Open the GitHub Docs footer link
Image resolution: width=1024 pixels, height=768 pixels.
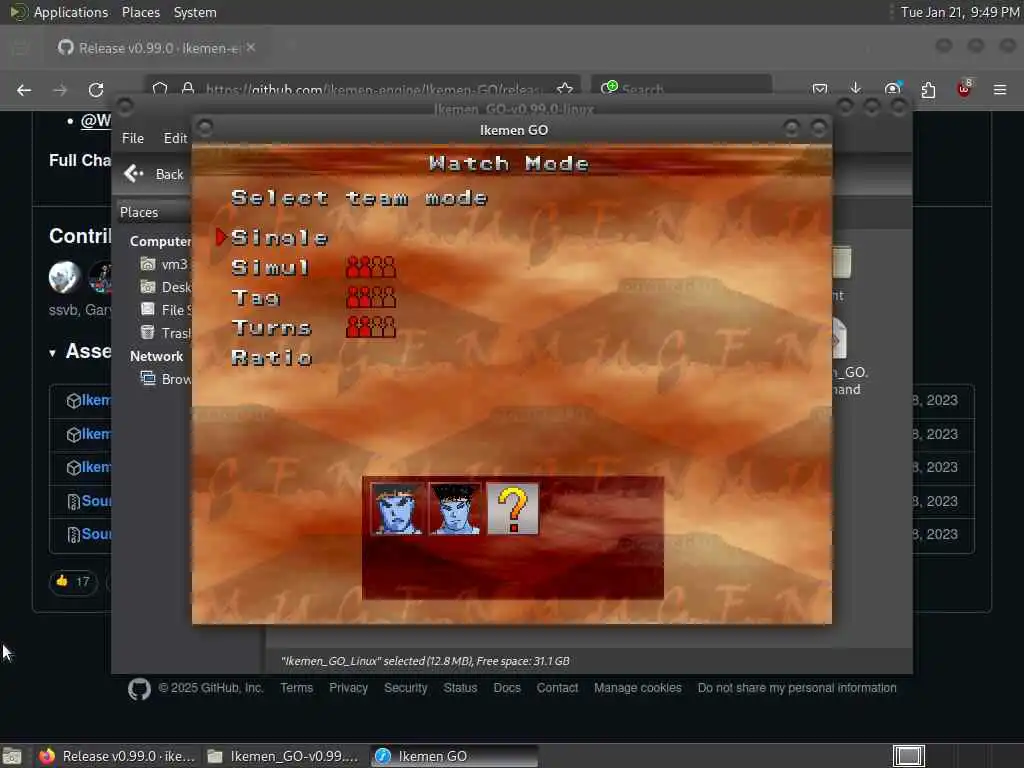coord(507,688)
